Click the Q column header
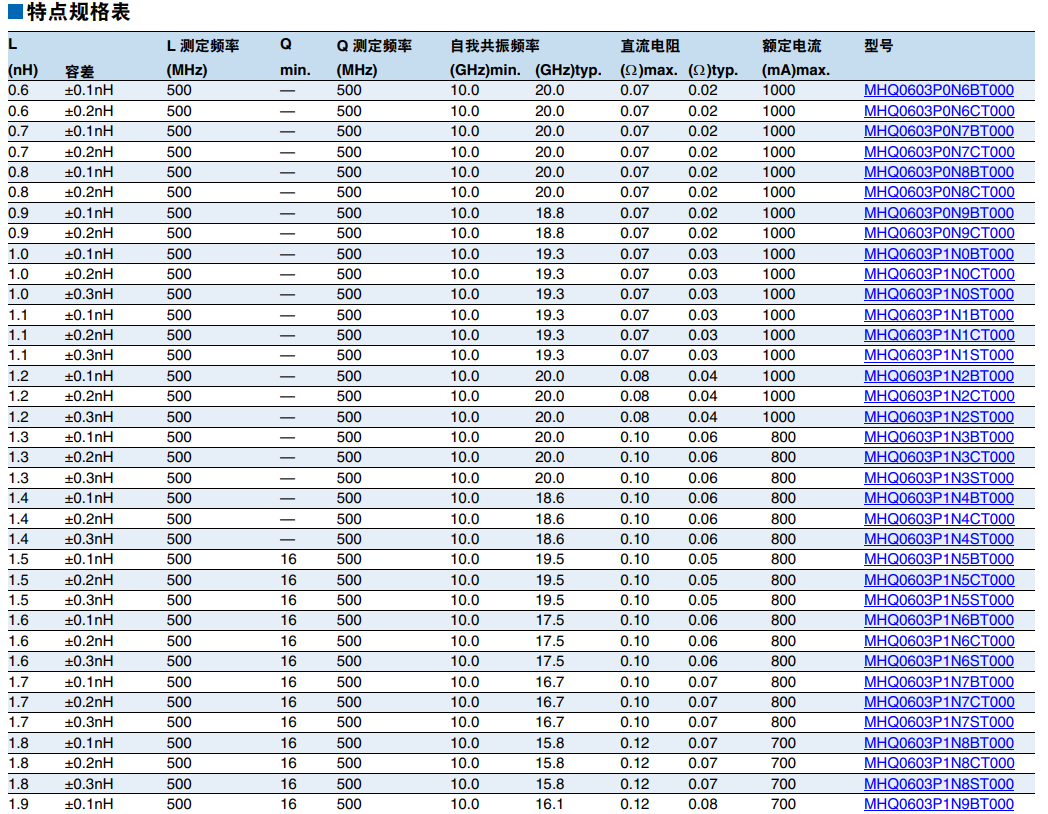This screenshot has height=814, width=1048. pos(286,45)
